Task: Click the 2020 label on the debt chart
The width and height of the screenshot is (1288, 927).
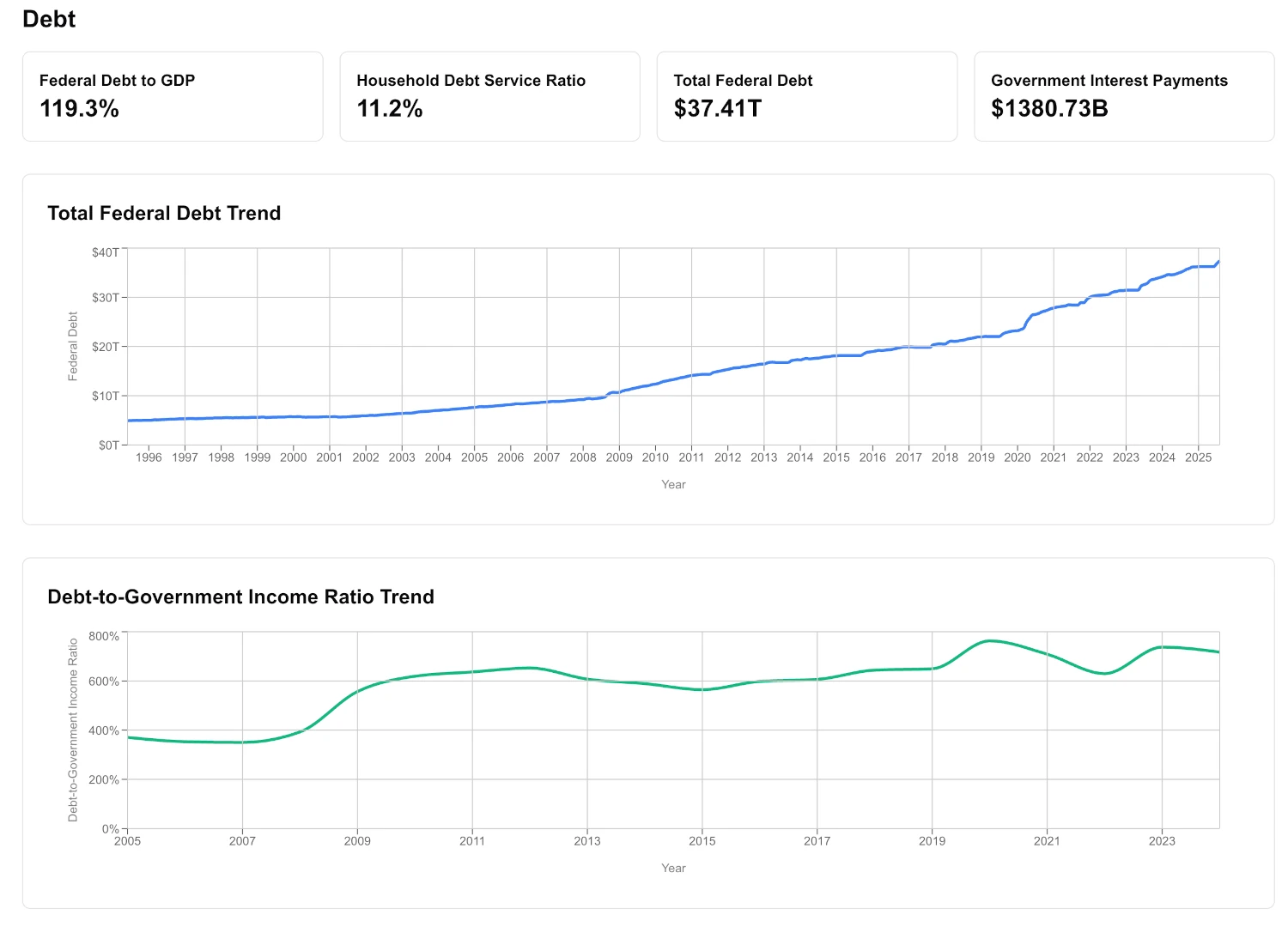Action: coord(1017,457)
